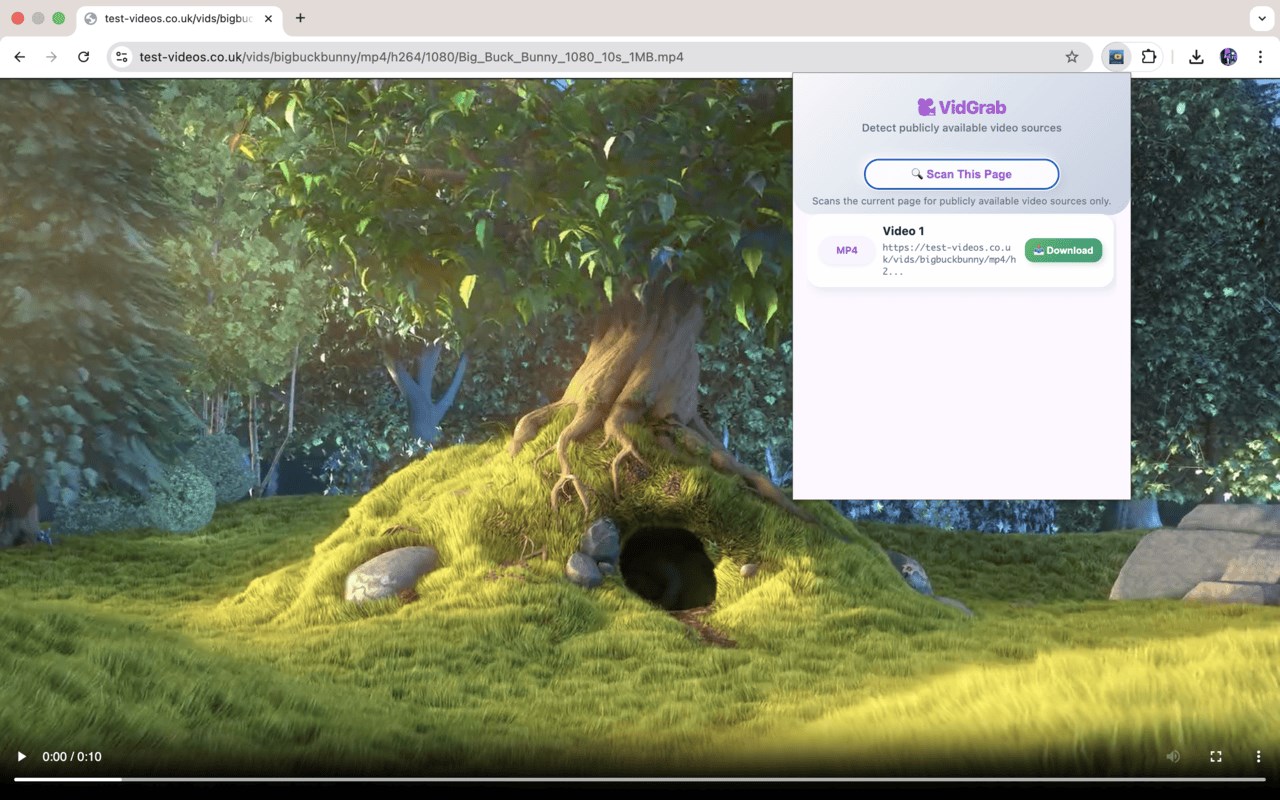
Task: Download Video 1 with the green button
Action: point(1063,250)
